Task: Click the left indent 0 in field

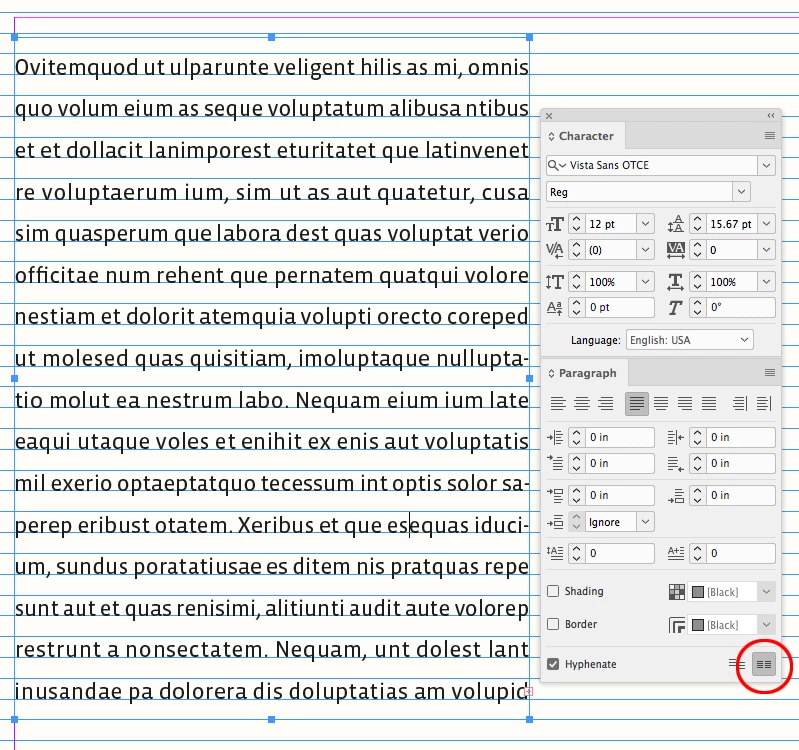Action: coord(620,437)
